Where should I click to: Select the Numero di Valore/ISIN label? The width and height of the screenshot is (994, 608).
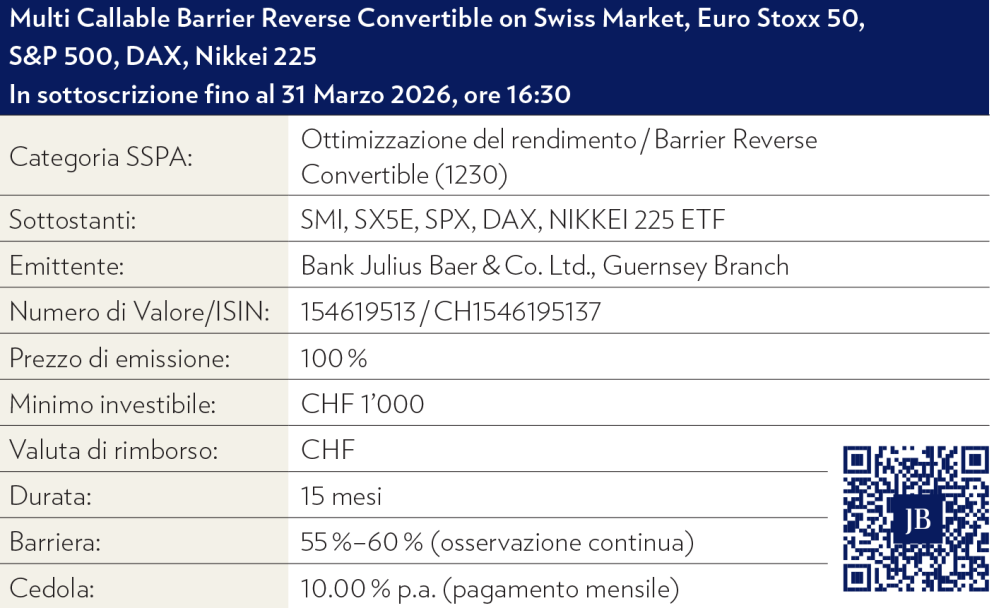tap(140, 313)
